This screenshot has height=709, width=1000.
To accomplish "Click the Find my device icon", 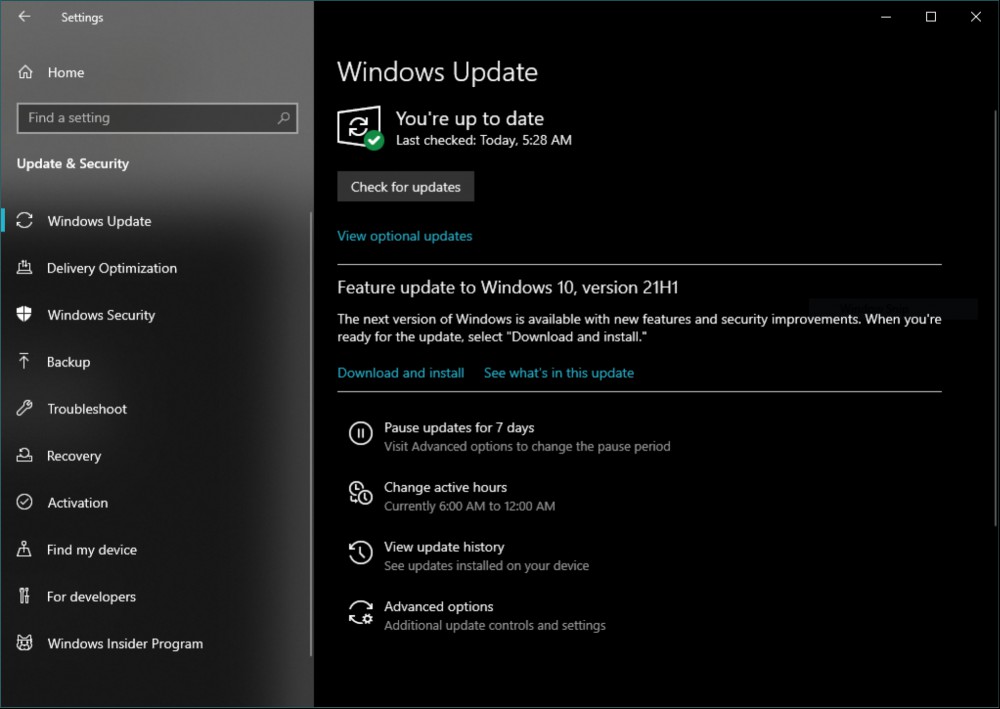I will click(x=24, y=549).
